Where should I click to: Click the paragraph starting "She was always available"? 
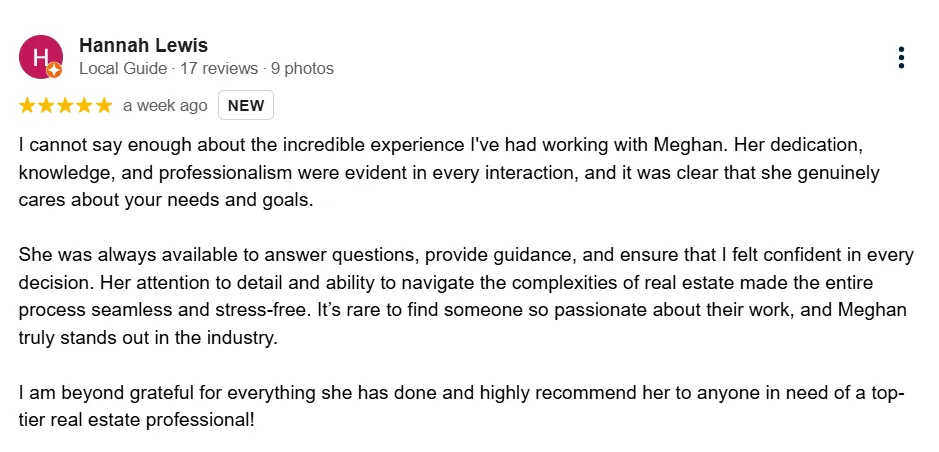tap(466, 297)
